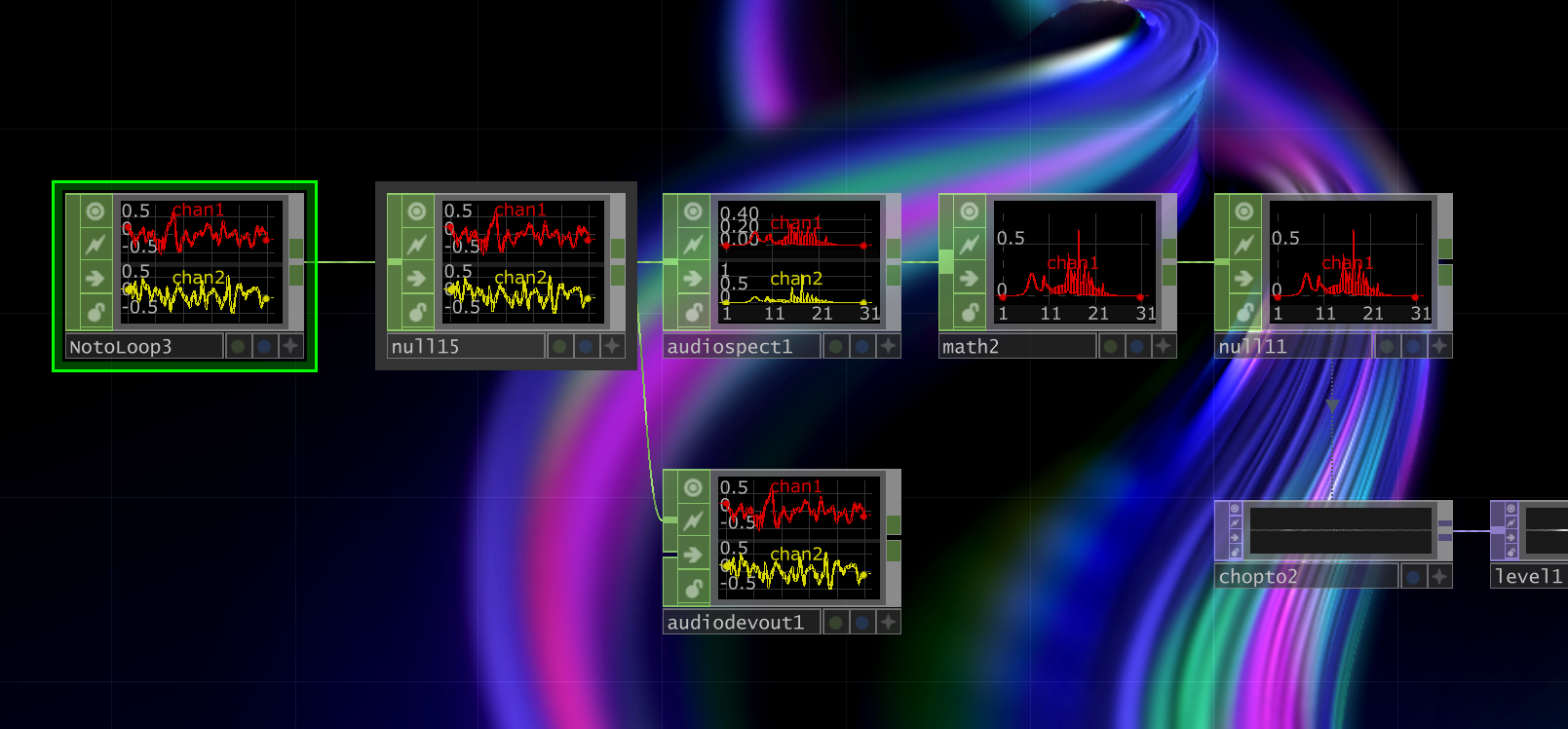Click the plus icon beside chopto2 name

pos(1439,576)
